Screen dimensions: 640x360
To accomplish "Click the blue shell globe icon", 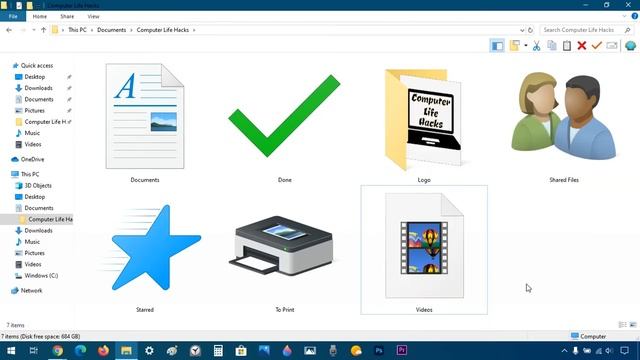I will 630,45.
